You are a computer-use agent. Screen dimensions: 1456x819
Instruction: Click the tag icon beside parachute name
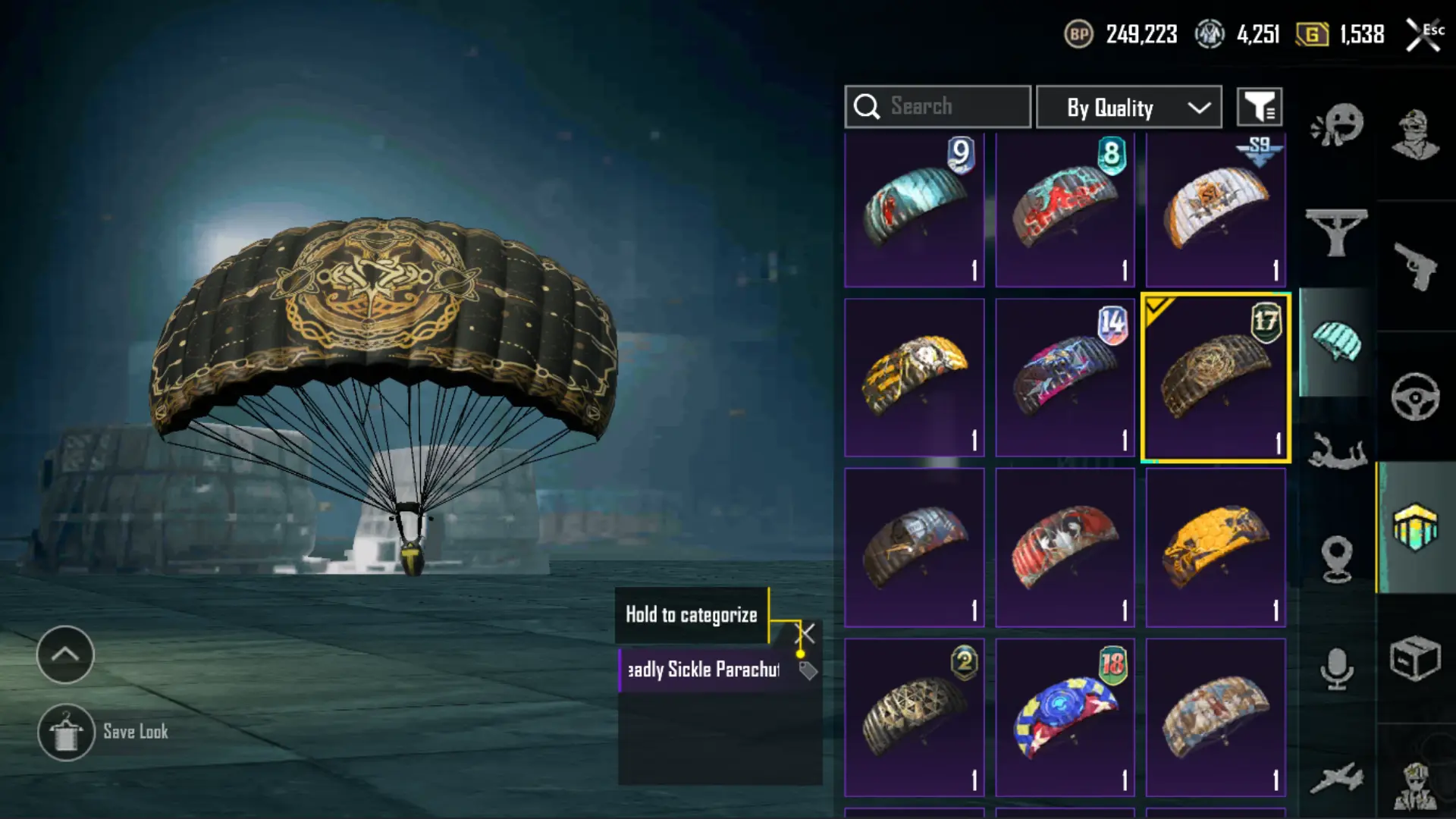pos(808,670)
